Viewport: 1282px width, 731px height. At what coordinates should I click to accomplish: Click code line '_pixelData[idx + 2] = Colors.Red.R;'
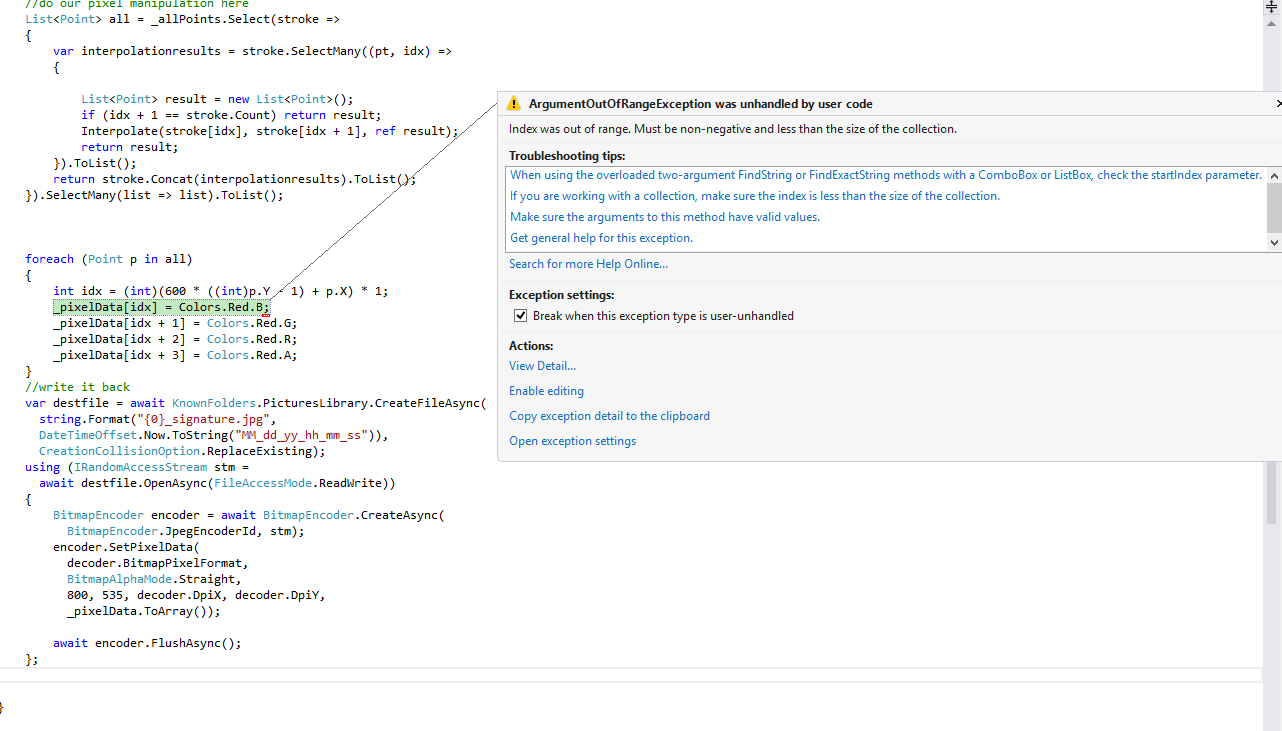click(175, 339)
